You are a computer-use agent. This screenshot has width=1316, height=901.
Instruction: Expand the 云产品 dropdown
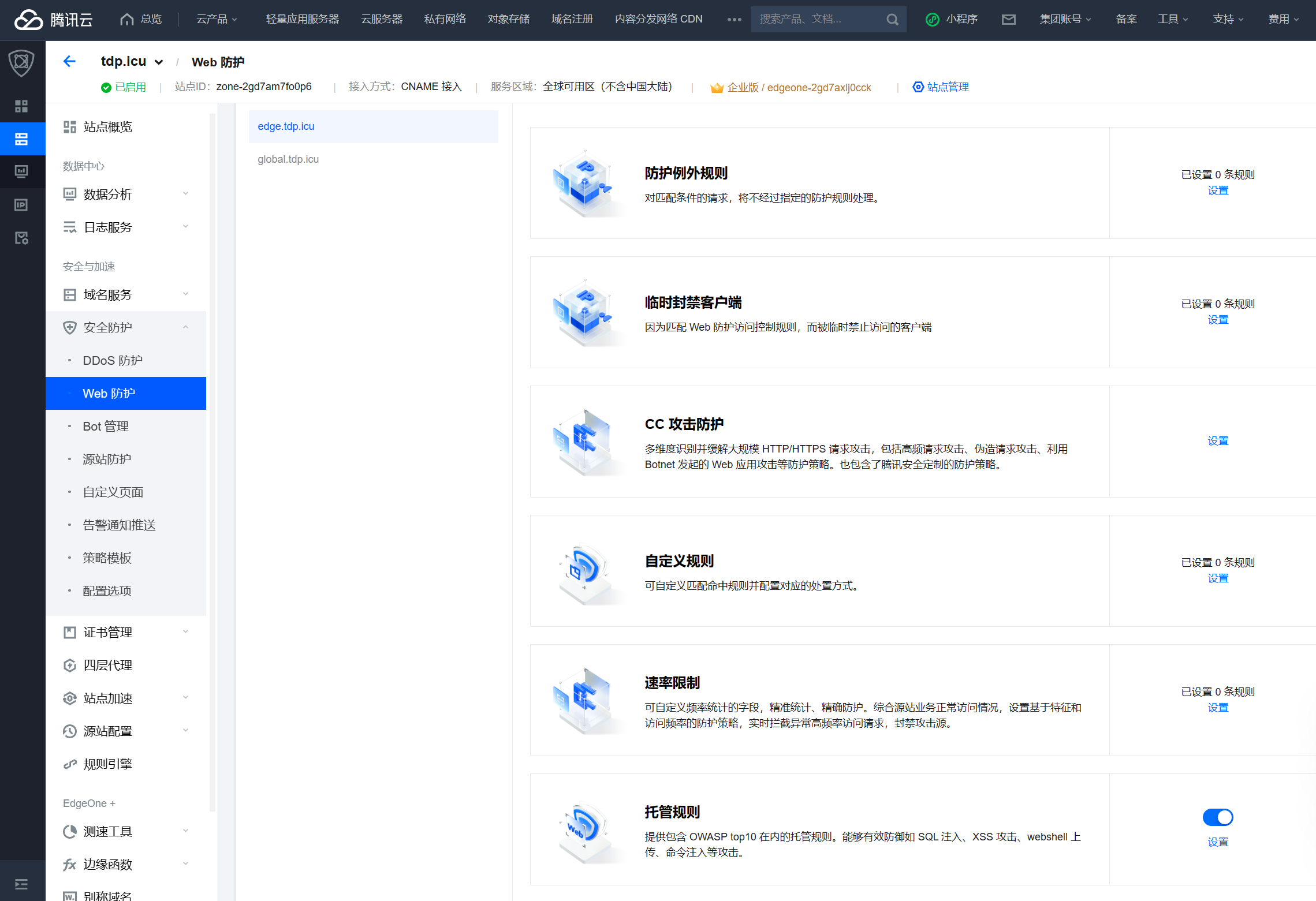(x=217, y=20)
